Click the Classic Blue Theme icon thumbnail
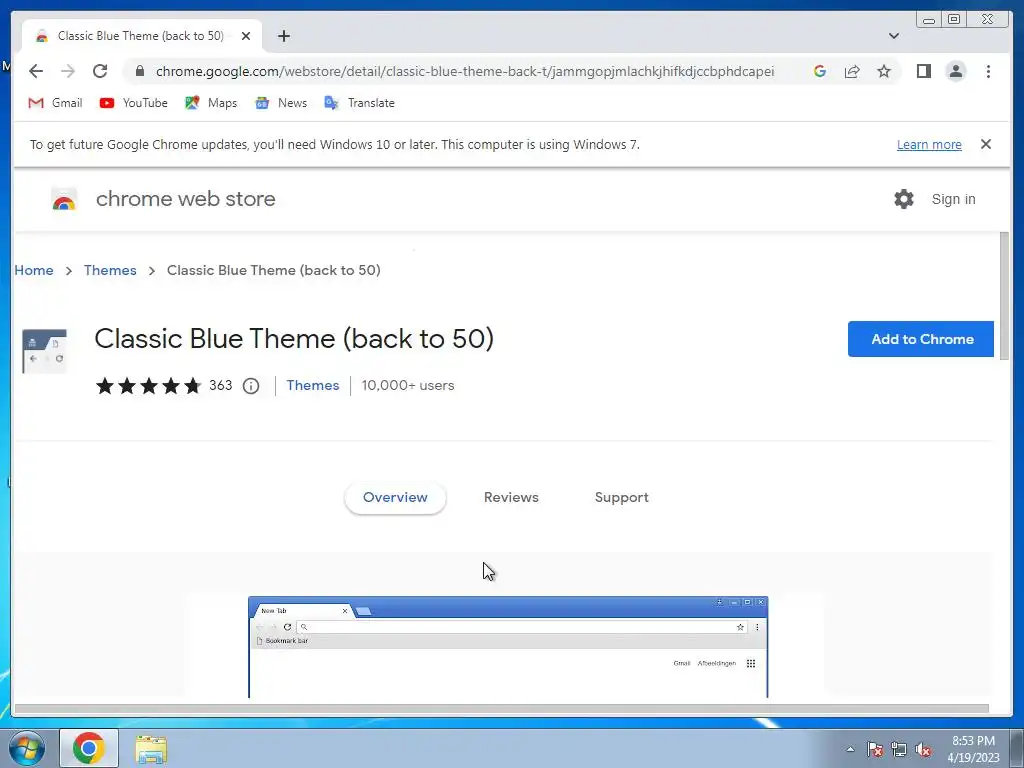The image size is (1024, 768). click(44, 351)
